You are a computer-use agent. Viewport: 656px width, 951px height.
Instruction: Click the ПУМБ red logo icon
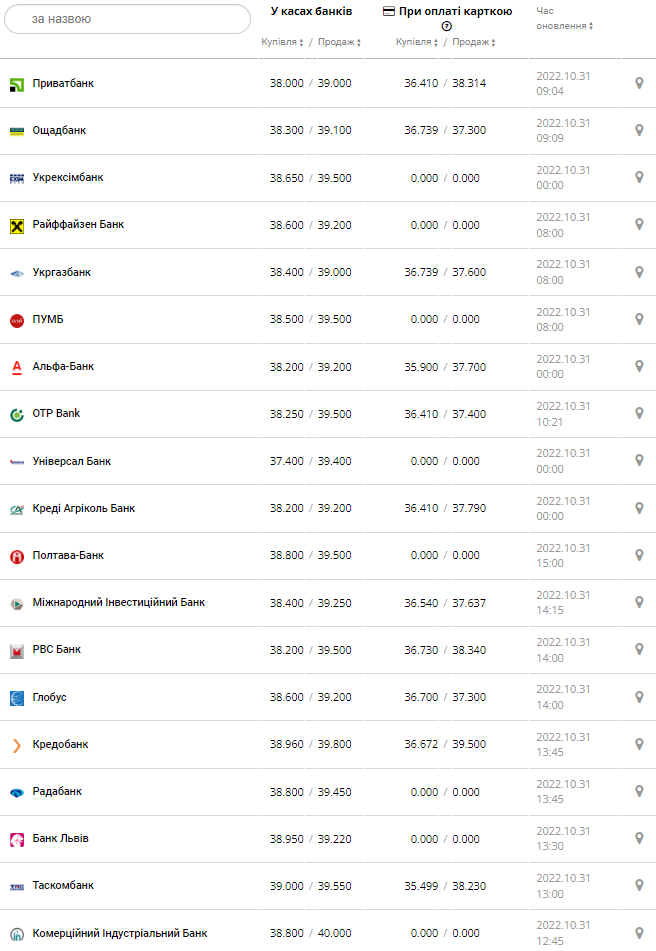(17, 320)
